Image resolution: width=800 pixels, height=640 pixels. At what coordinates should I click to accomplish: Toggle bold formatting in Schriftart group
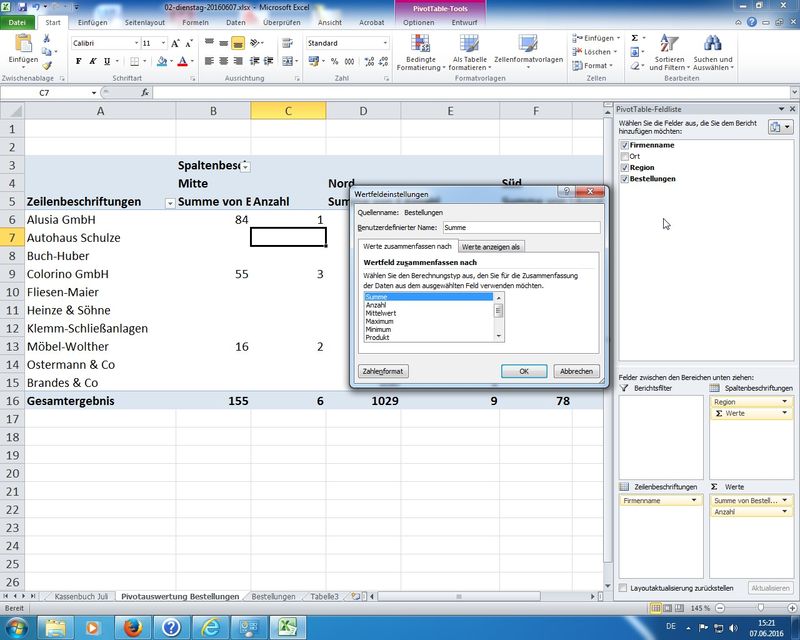coord(78,61)
